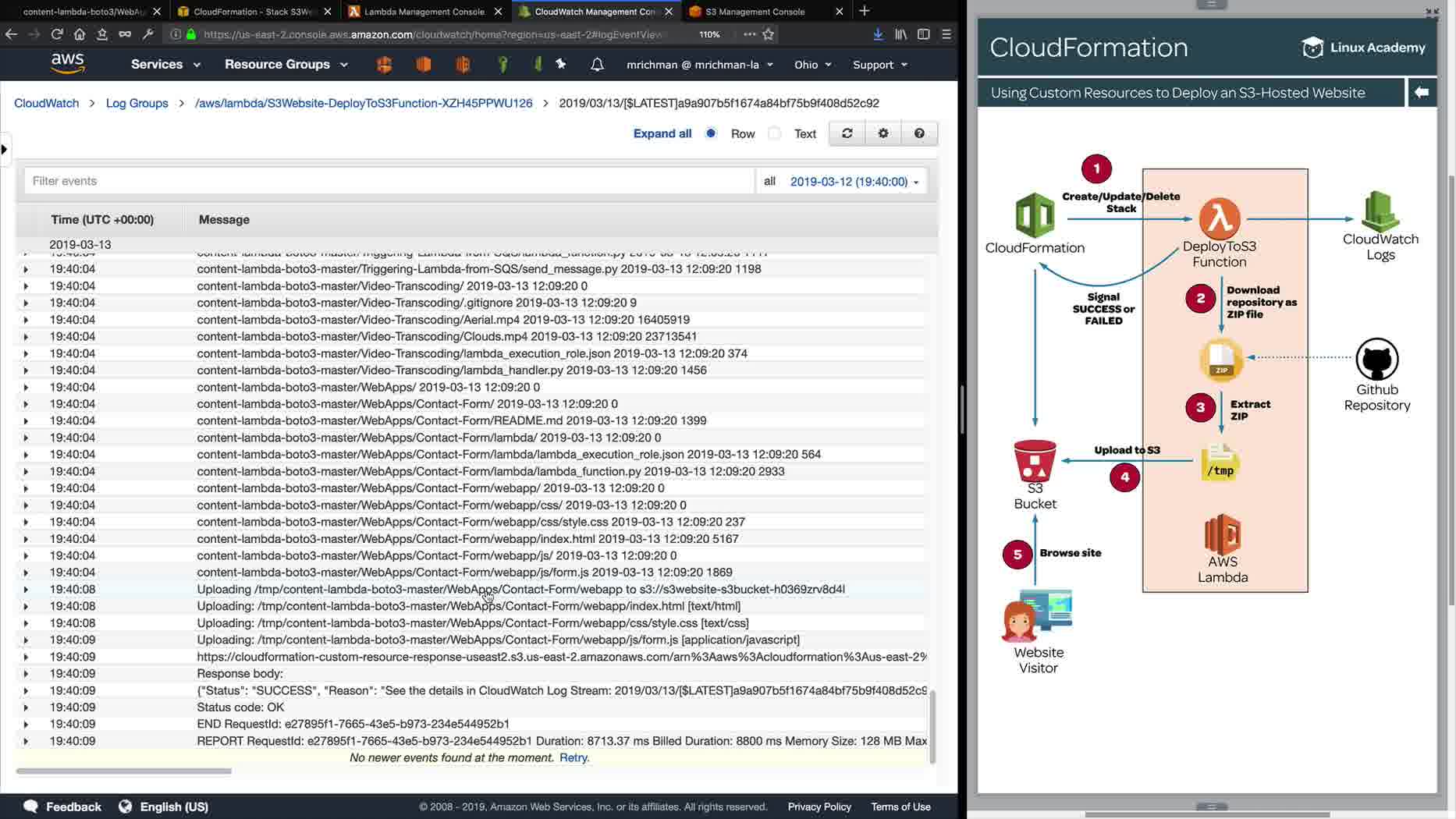This screenshot has height=819, width=1456.
Task: Click the 'Video-Transcoding/Clouds.mp4' log message
Action: point(447,336)
